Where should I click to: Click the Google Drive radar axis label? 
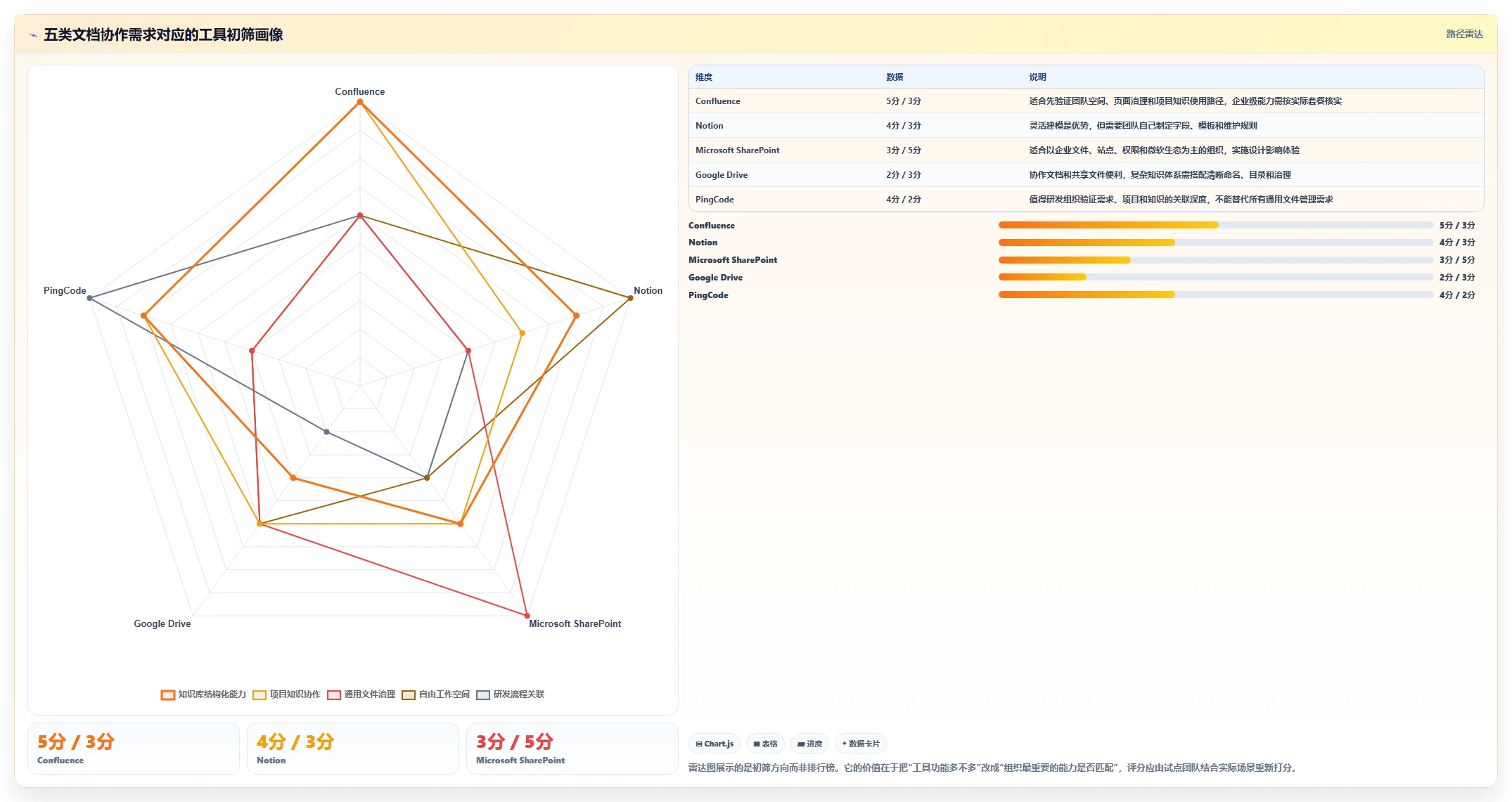point(162,623)
